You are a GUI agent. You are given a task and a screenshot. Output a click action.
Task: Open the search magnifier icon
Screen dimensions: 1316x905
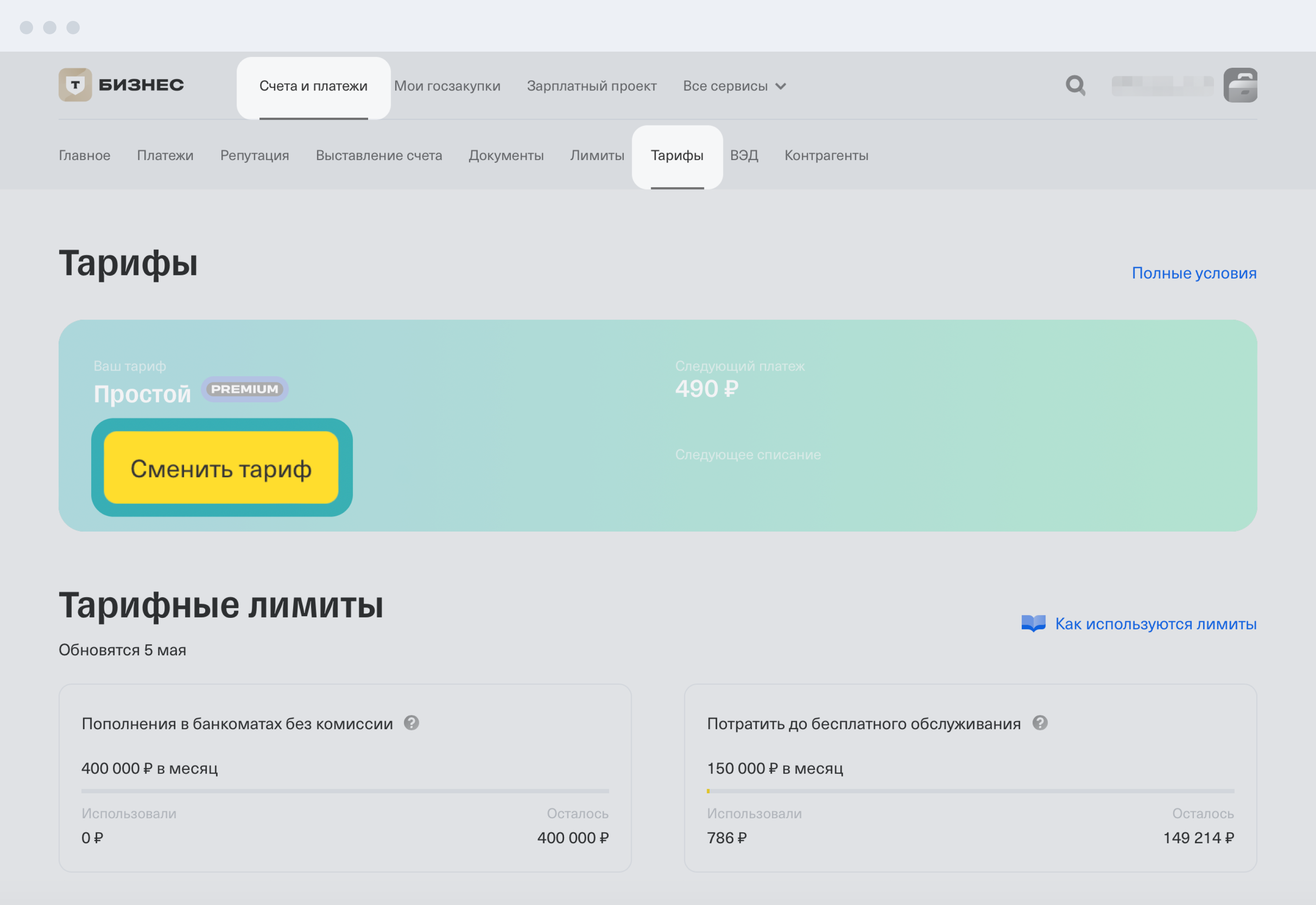coord(1075,85)
